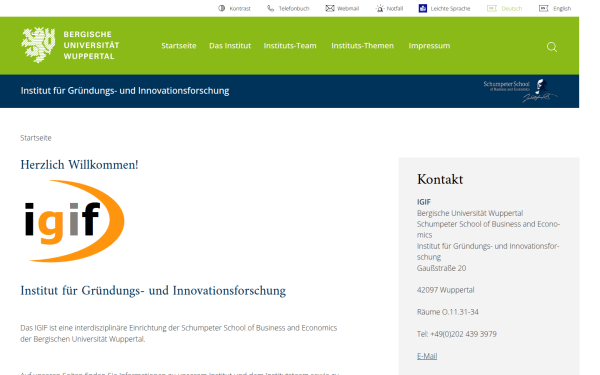
Task: Click the Gaußstraße 20 address line
Action: pyautogui.click(x=441, y=268)
